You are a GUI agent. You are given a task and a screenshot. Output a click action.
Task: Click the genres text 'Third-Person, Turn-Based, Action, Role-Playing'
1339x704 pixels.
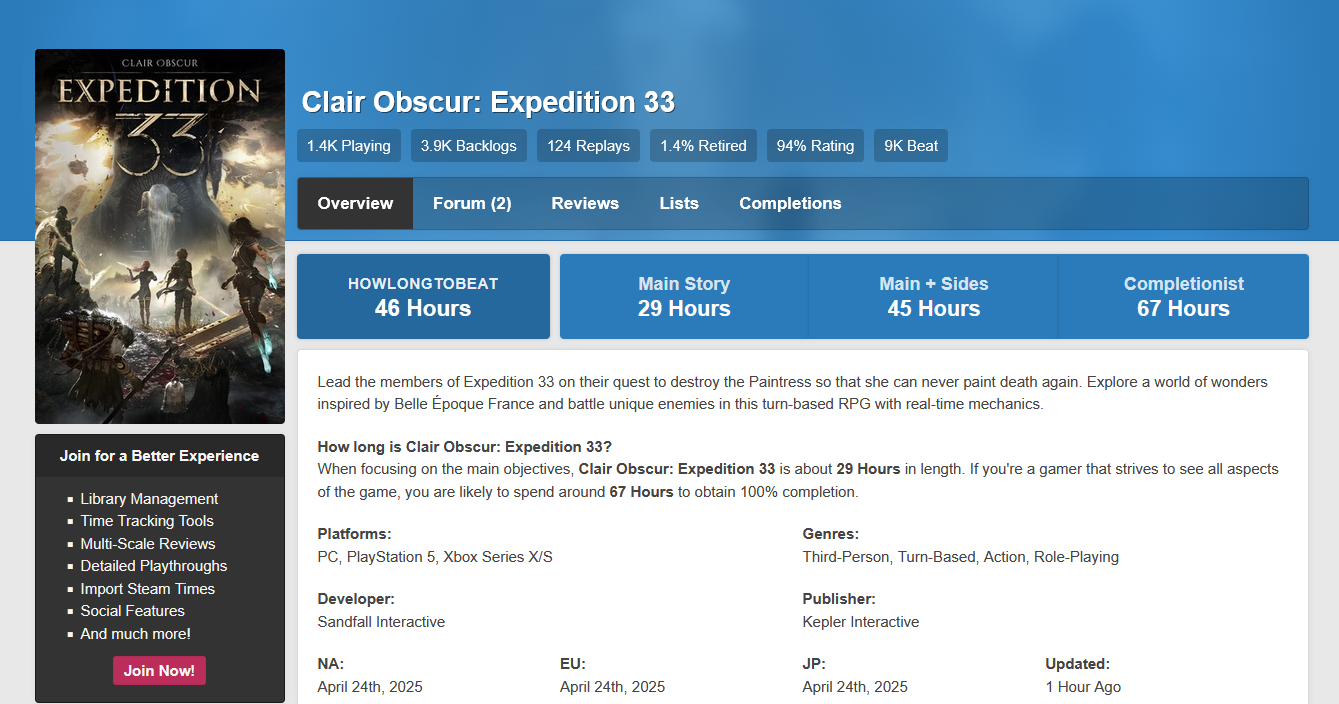(960, 557)
